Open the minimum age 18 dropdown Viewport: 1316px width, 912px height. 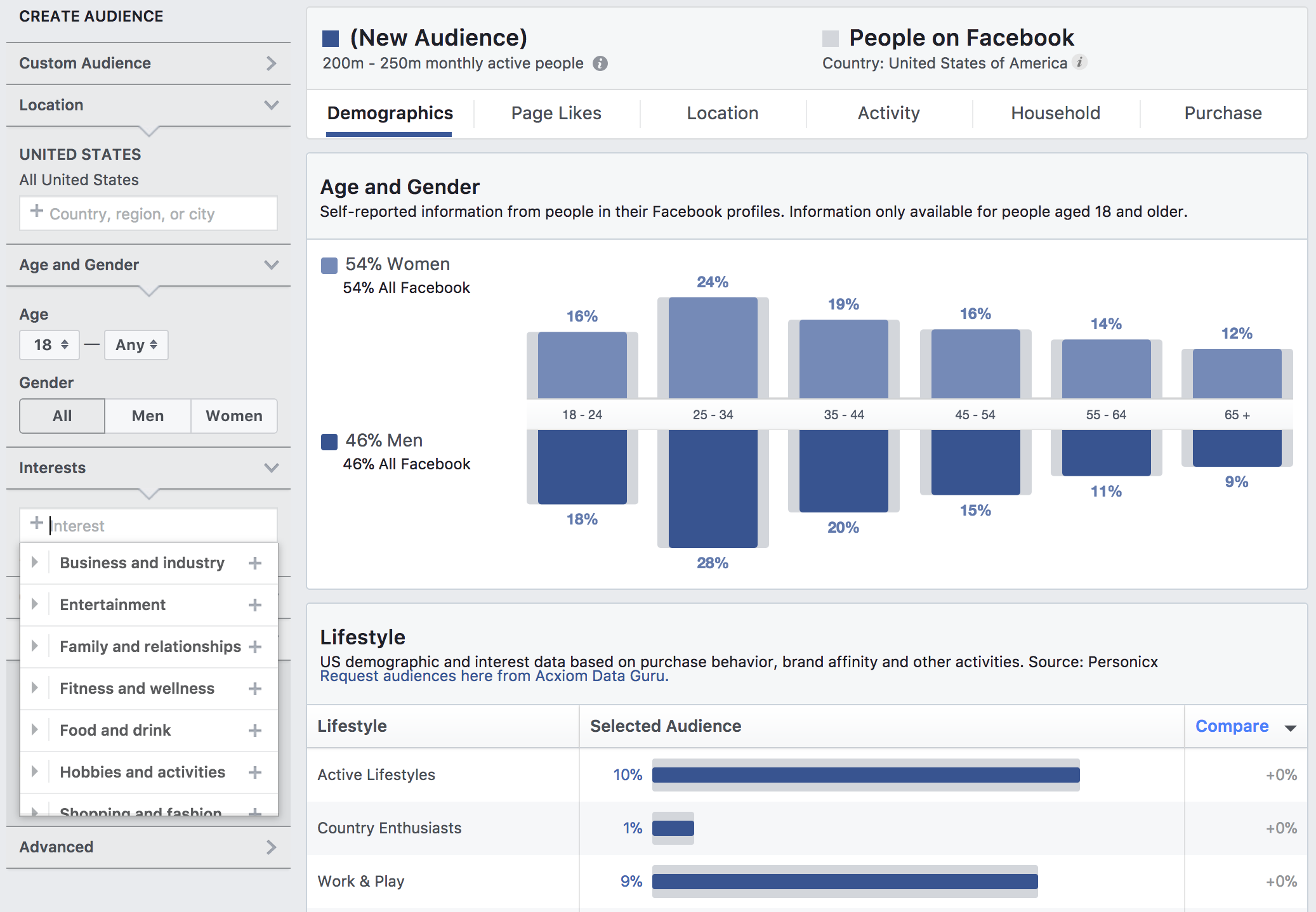tap(49, 345)
